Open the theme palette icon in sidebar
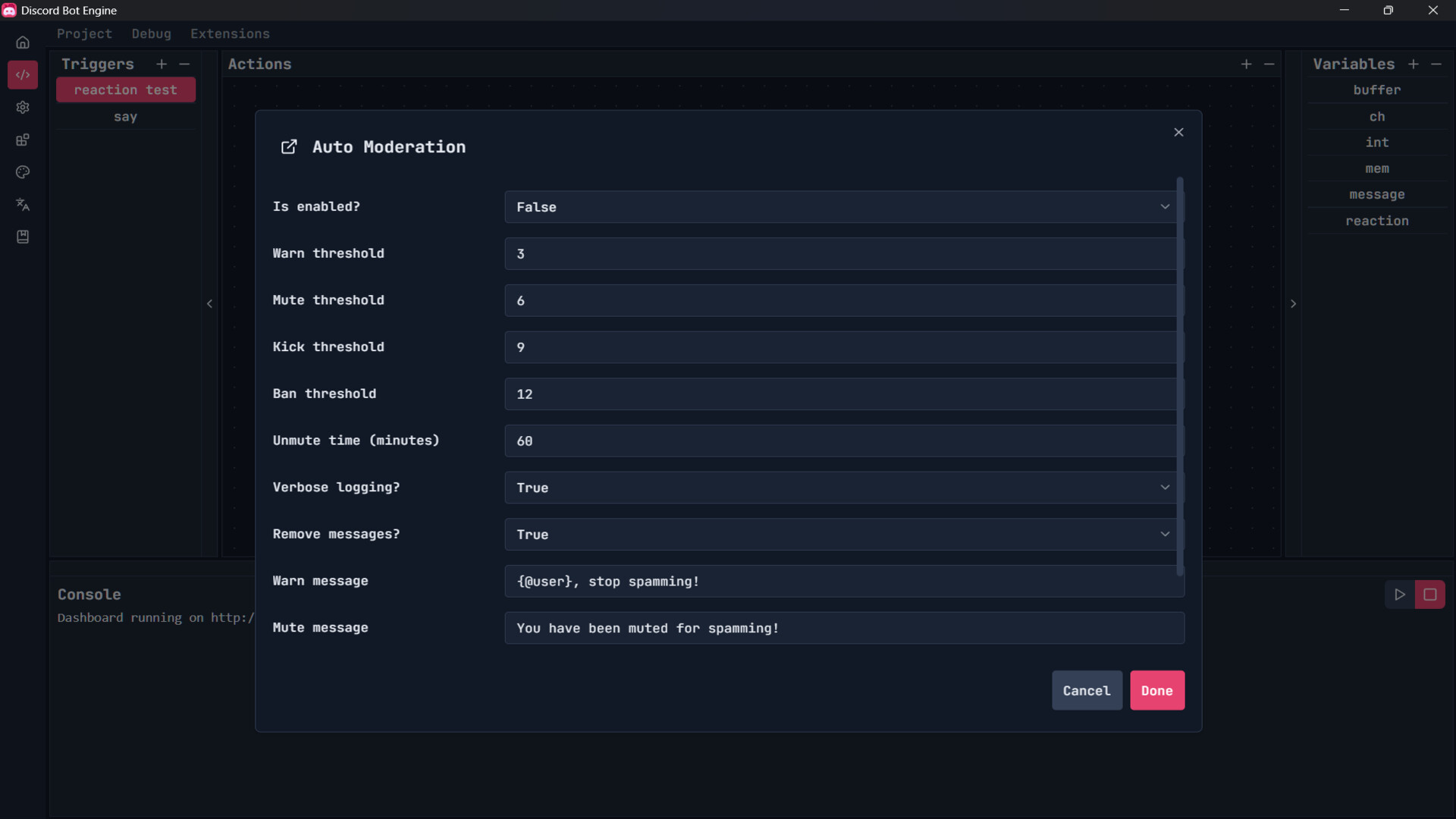Screen dimensions: 1456x819 click(x=23, y=172)
